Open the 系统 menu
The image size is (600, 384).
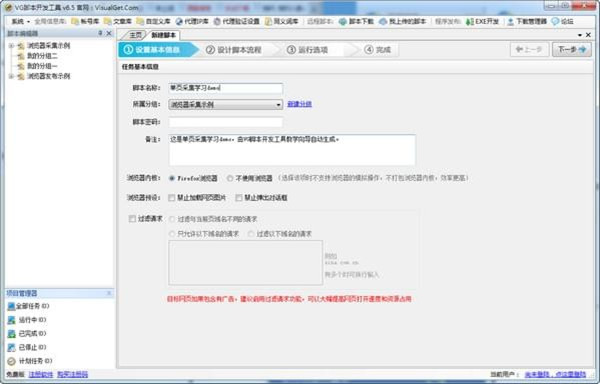coord(20,21)
